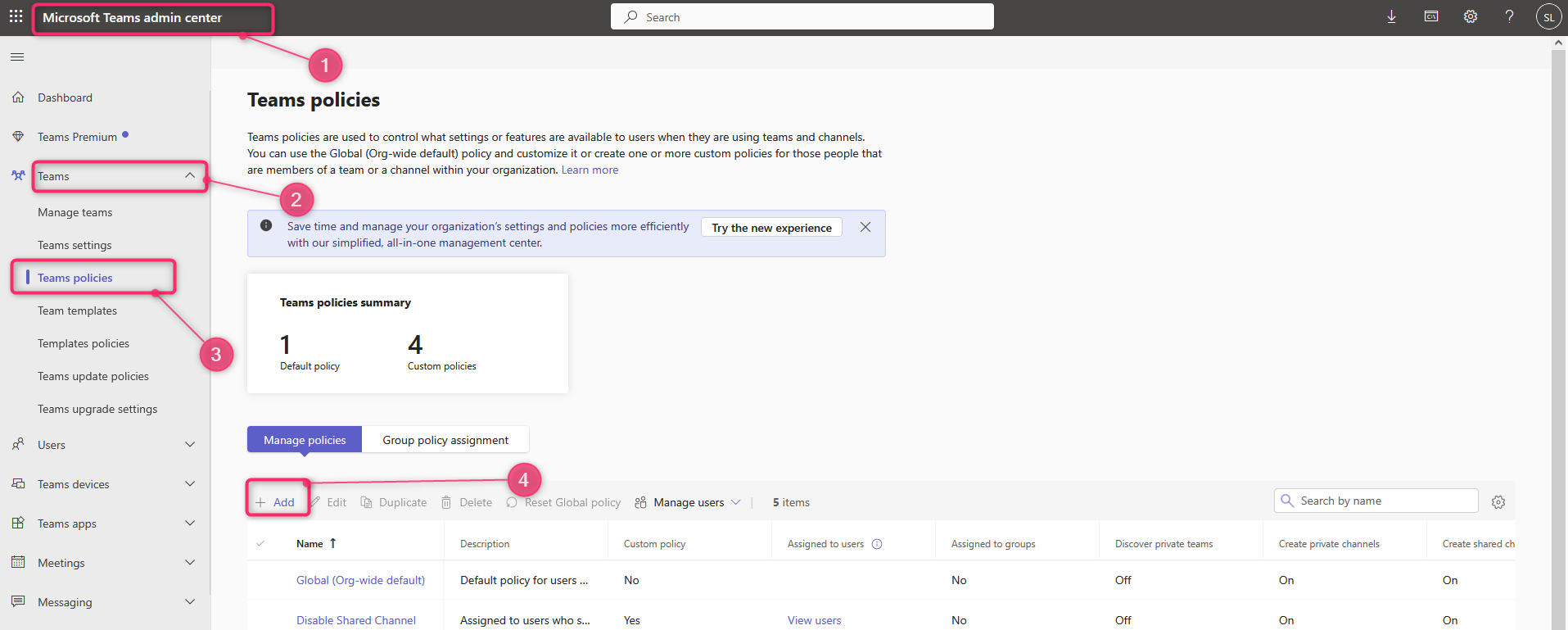Screen dimensions: 1568x630
Task: Click the Dashboard home icon
Action: click(18, 97)
